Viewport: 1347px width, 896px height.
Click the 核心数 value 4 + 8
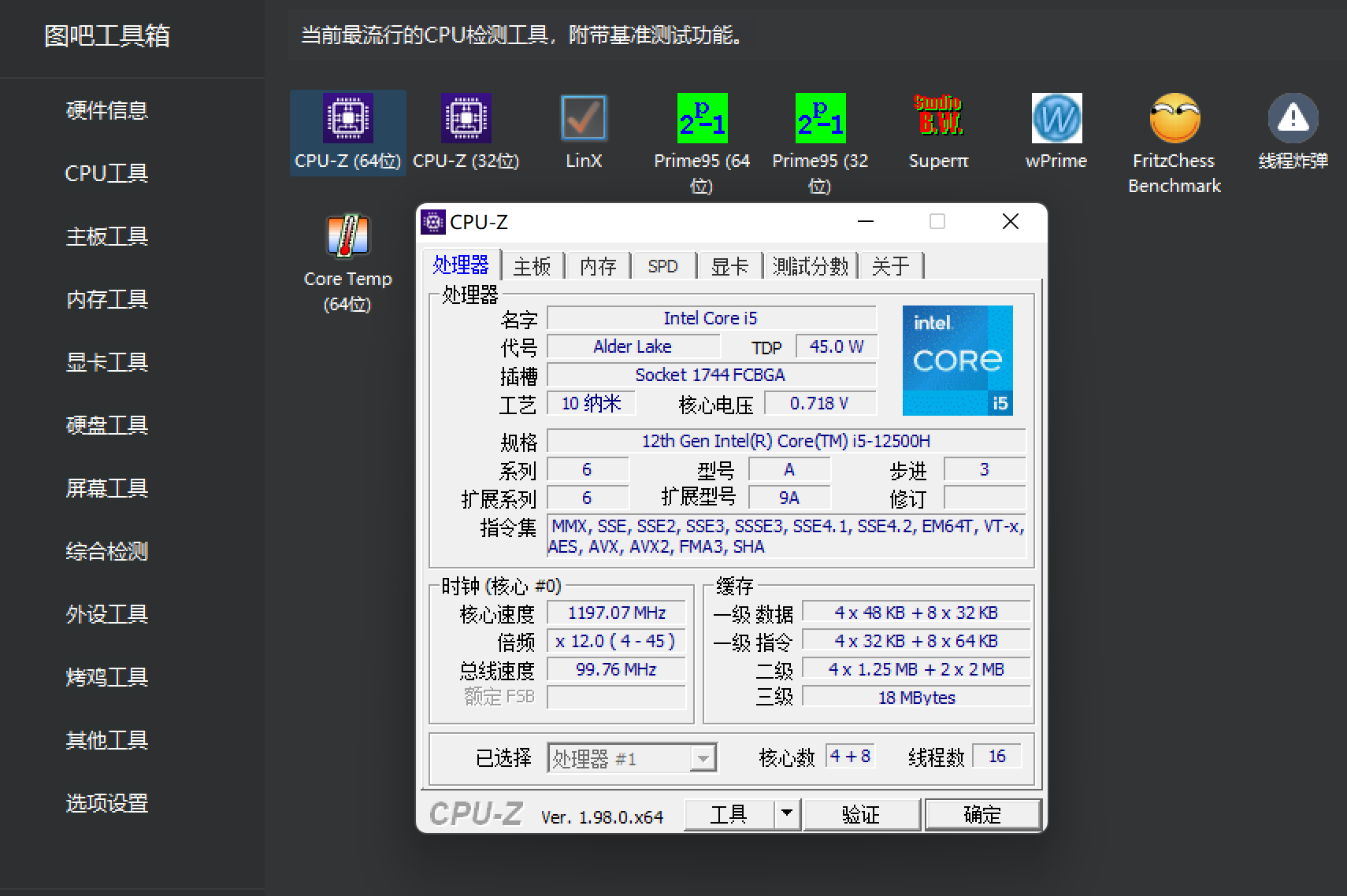point(850,756)
